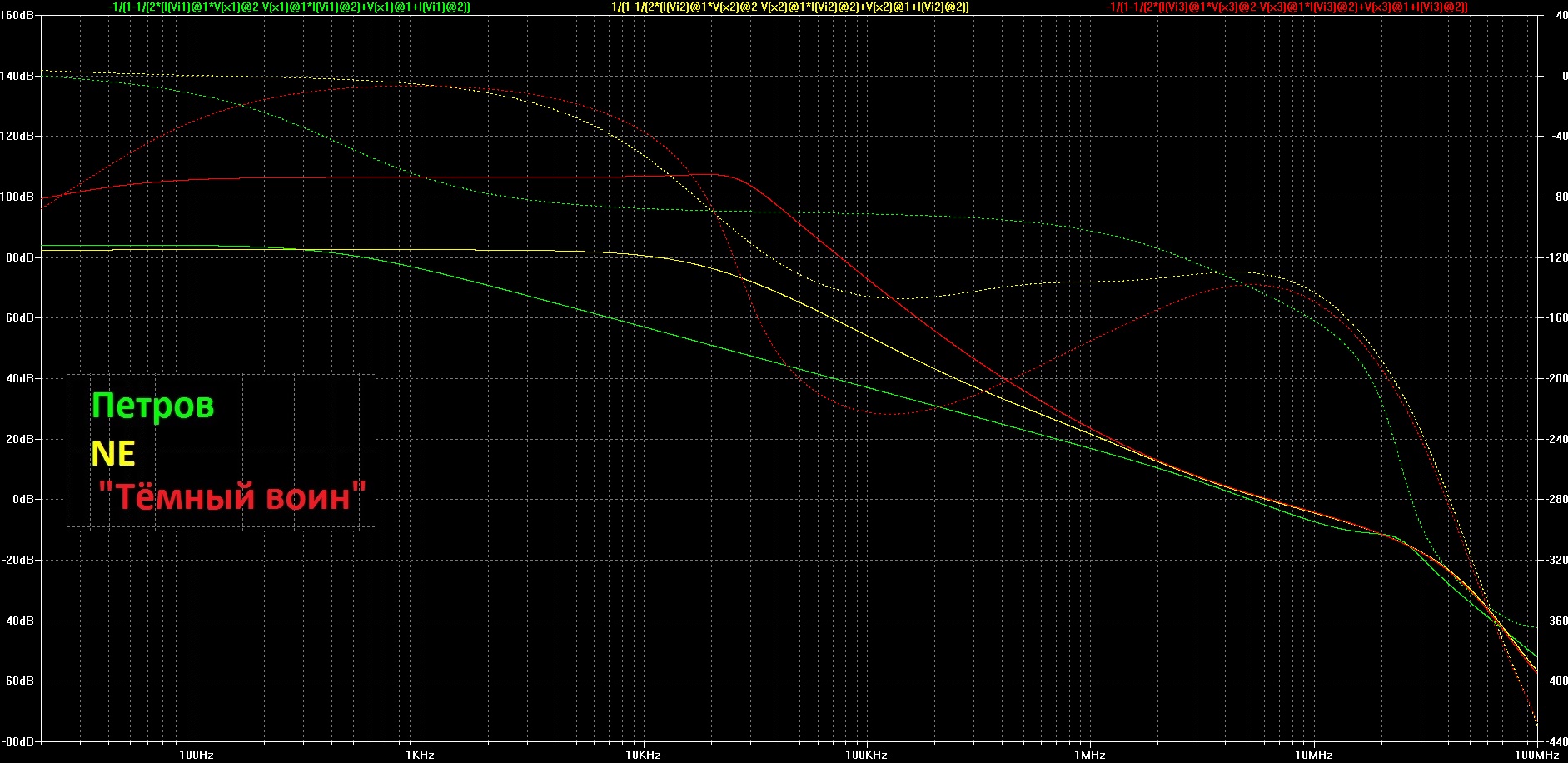This screenshot has width=1568, height=763.
Task: Click the 120dB label on the gain axis
Action: [17, 136]
